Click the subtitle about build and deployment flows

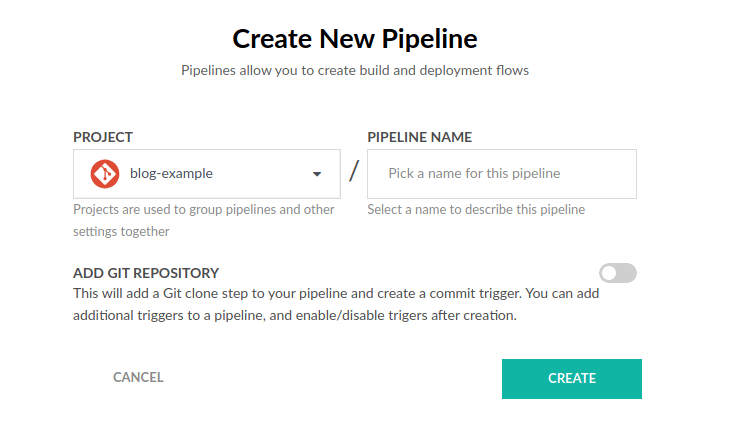355,71
